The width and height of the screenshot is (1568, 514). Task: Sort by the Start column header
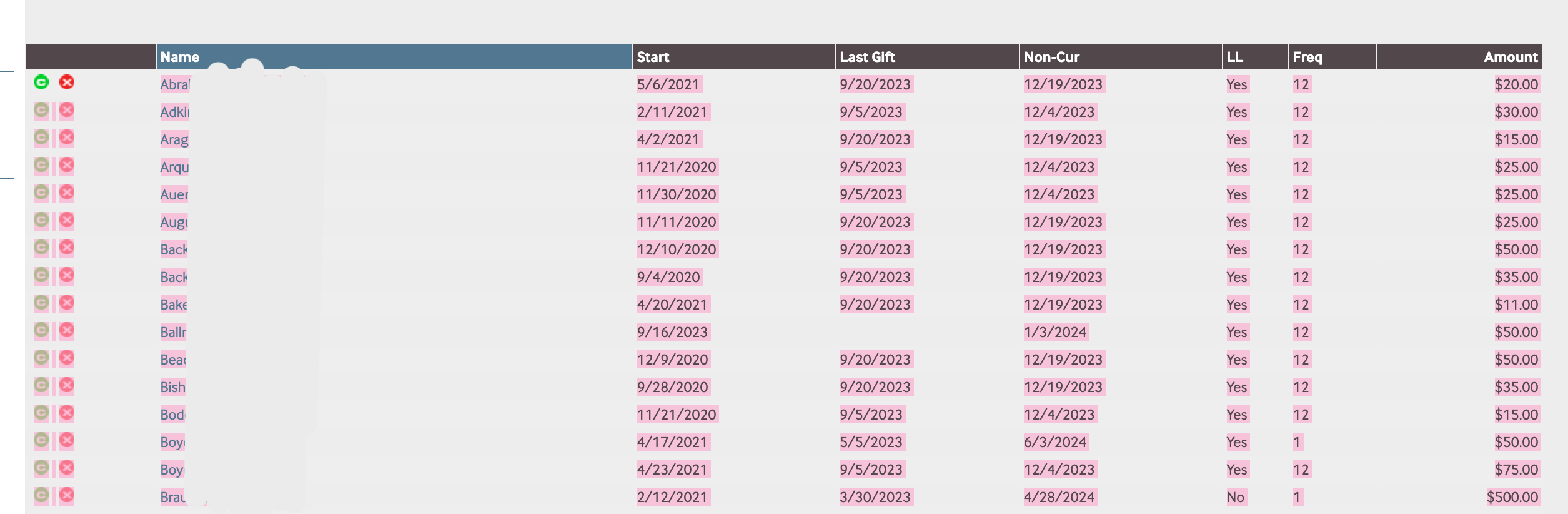click(653, 57)
